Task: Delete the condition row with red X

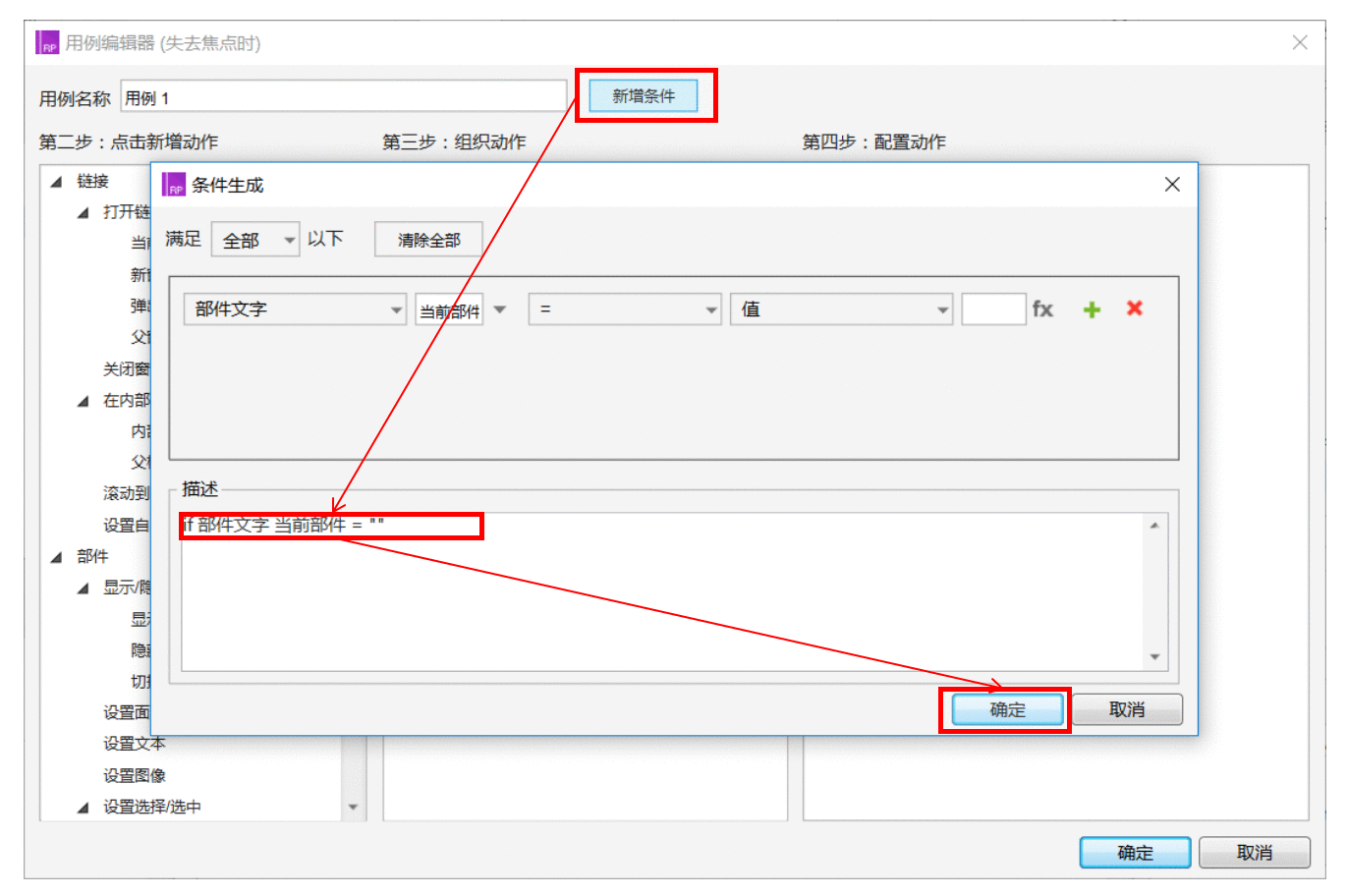Action: 1135,308
